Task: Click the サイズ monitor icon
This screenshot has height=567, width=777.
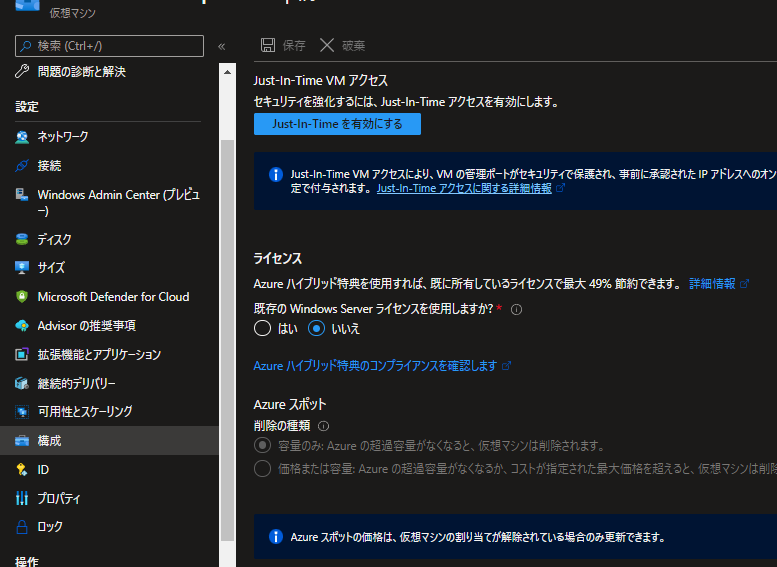Action: point(22,268)
